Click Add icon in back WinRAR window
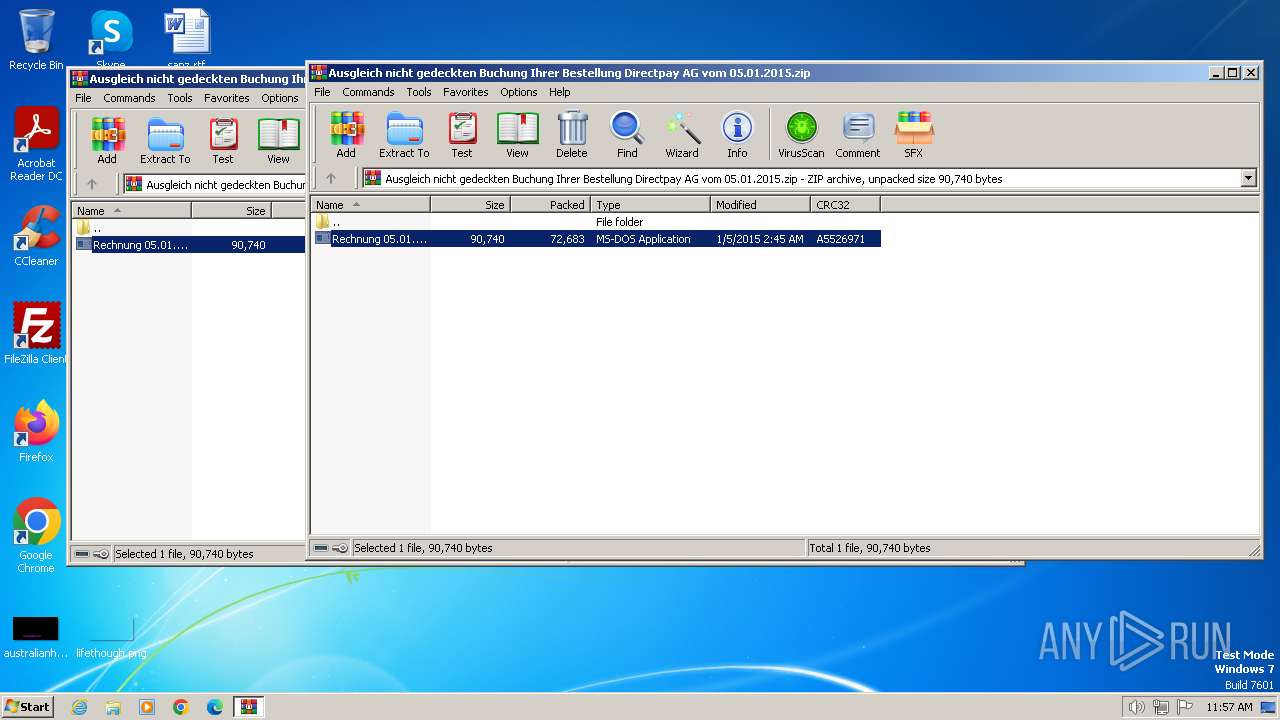 coord(107,140)
